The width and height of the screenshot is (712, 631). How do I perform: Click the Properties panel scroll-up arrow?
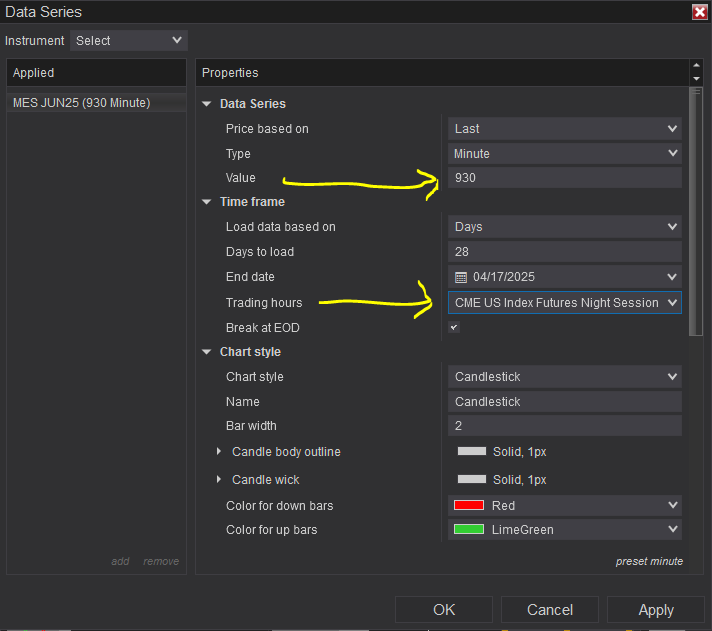point(696,66)
